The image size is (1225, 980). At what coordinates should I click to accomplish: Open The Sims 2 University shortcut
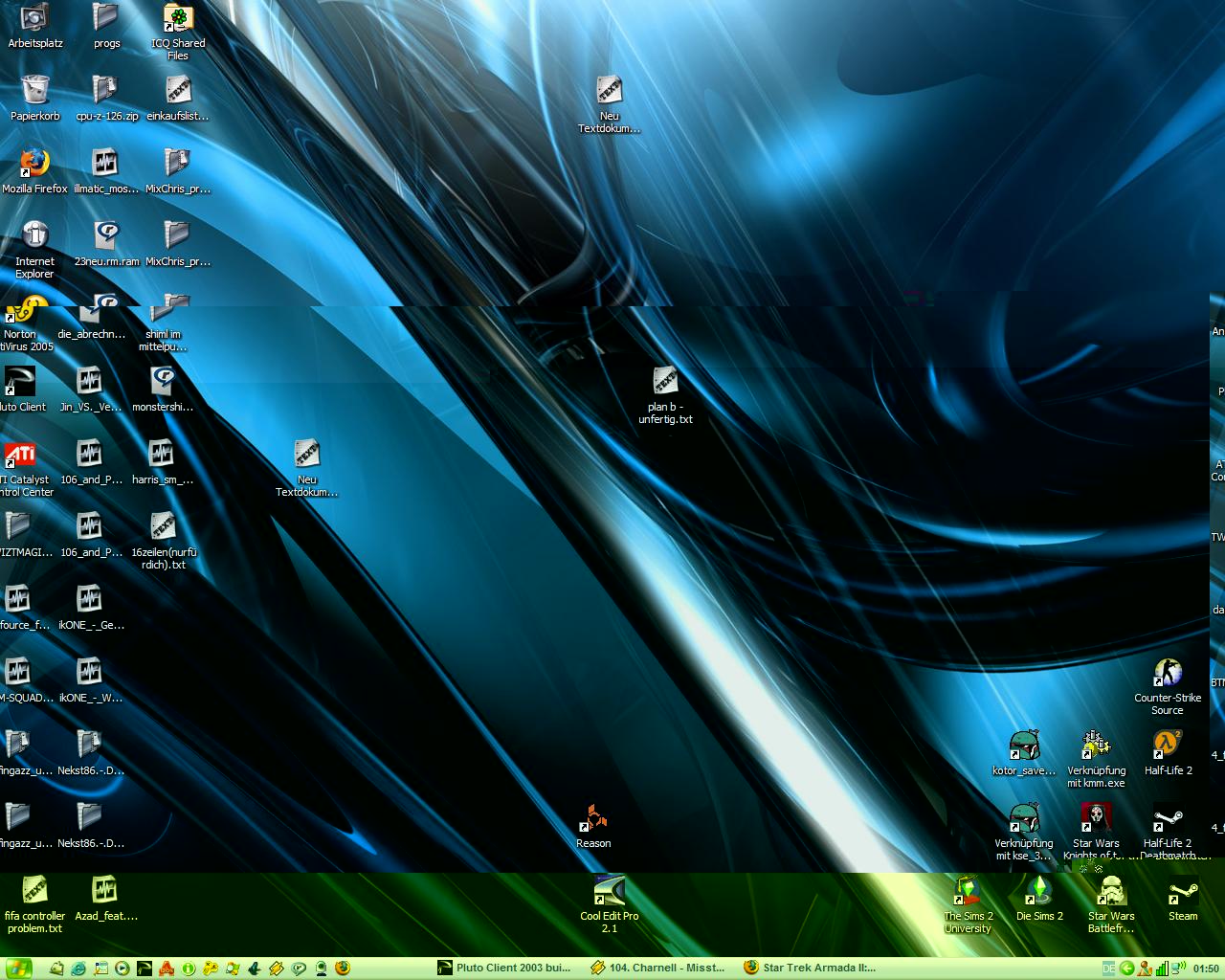[x=968, y=893]
